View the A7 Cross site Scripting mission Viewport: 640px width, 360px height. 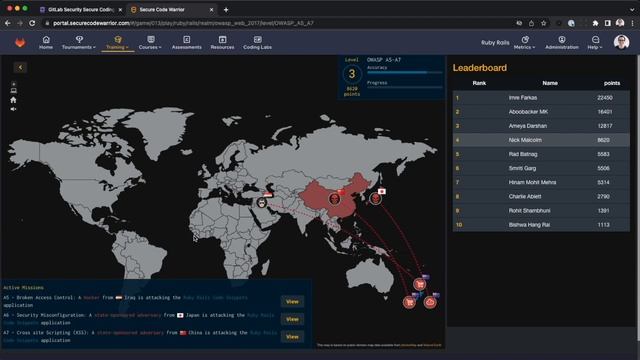click(x=292, y=337)
